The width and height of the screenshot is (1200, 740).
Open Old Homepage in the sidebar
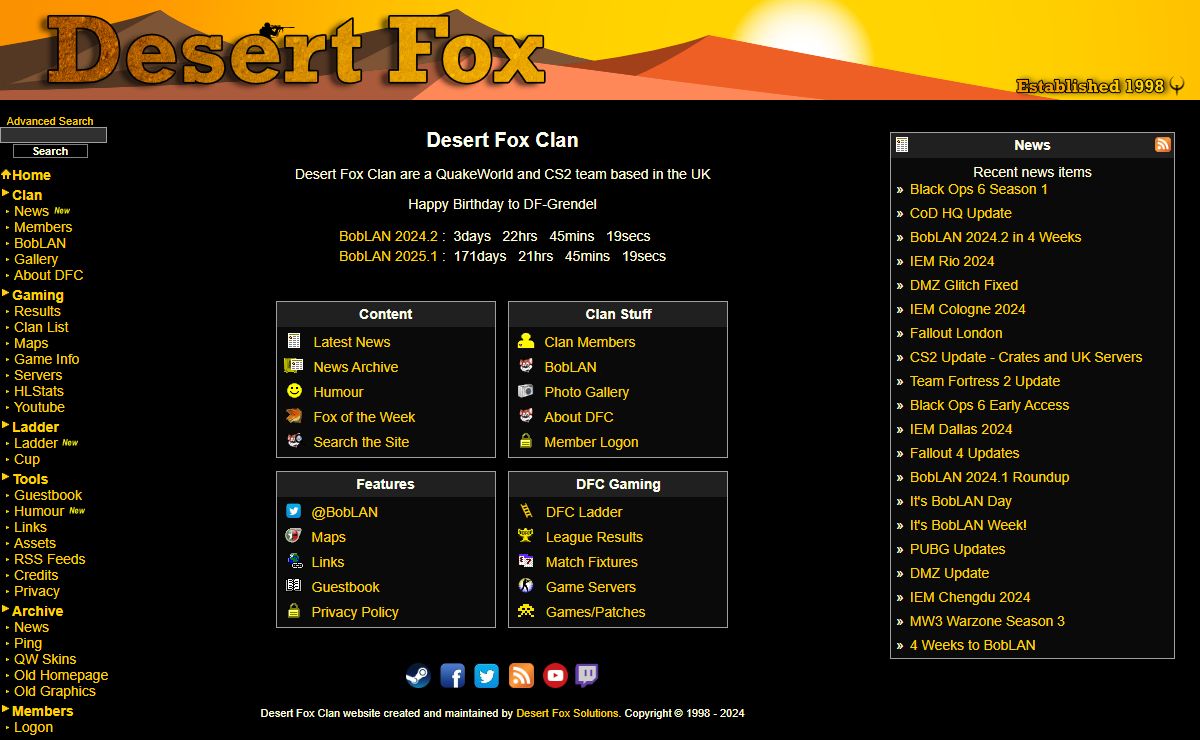pos(61,675)
